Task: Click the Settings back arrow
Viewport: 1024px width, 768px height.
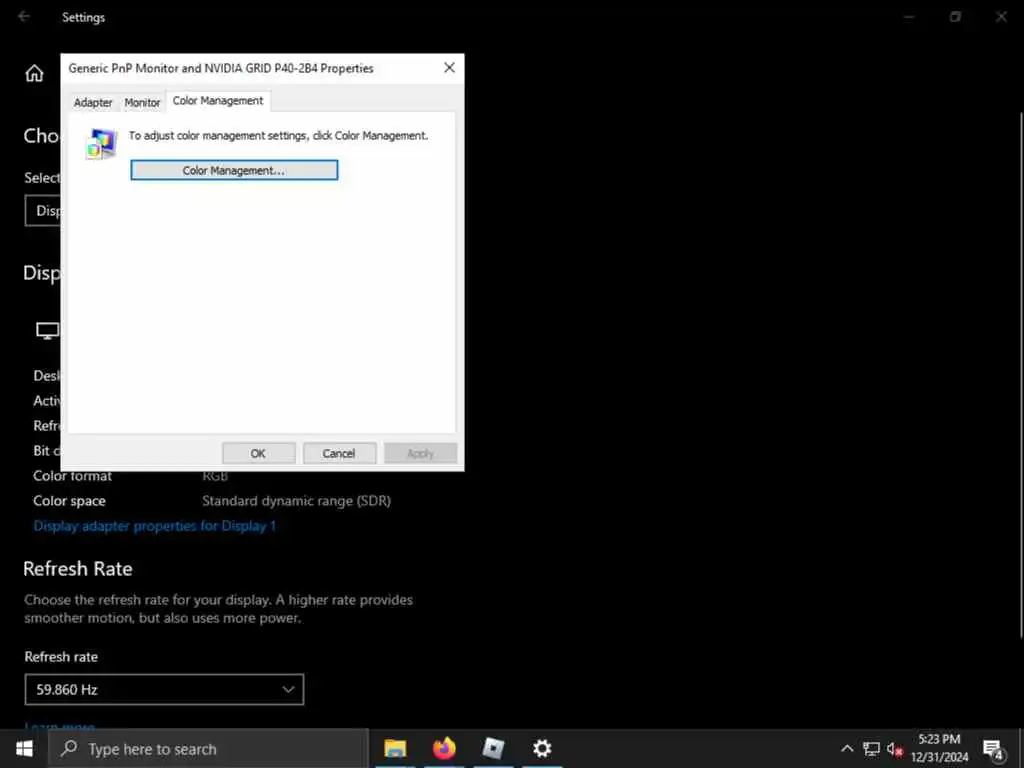Action: [24, 16]
